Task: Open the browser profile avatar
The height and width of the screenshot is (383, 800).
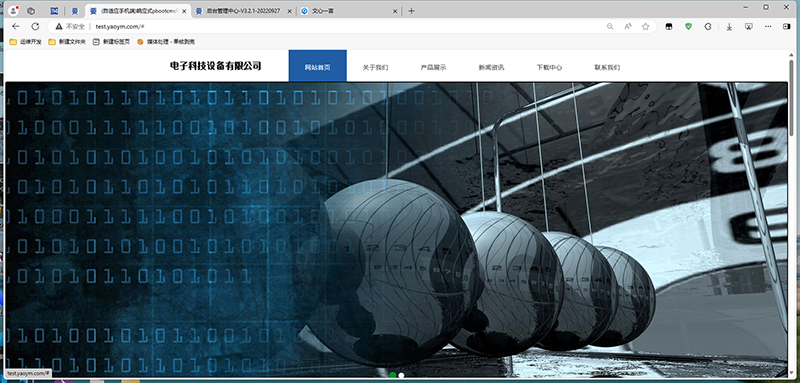Action: coord(14,11)
